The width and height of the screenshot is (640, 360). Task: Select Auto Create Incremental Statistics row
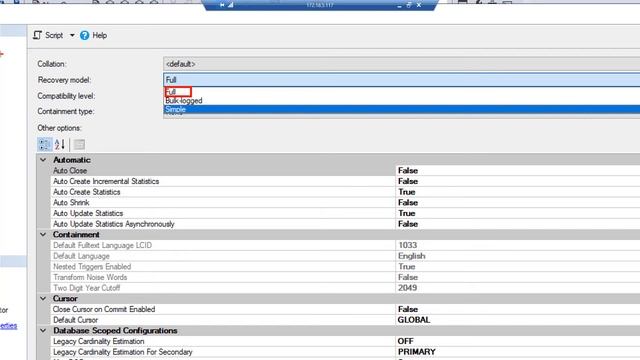pyautogui.click(x=223, y=181)
